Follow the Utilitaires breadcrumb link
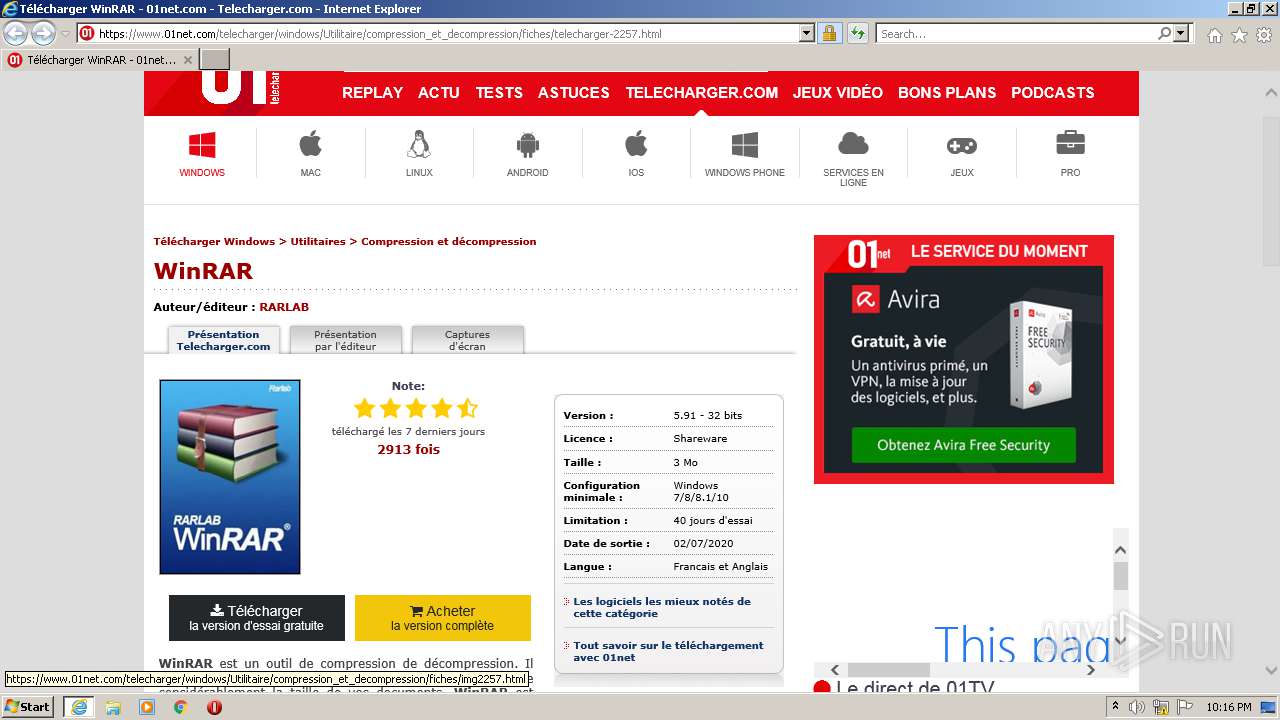 pyautogui.click(x=318, y=241)
